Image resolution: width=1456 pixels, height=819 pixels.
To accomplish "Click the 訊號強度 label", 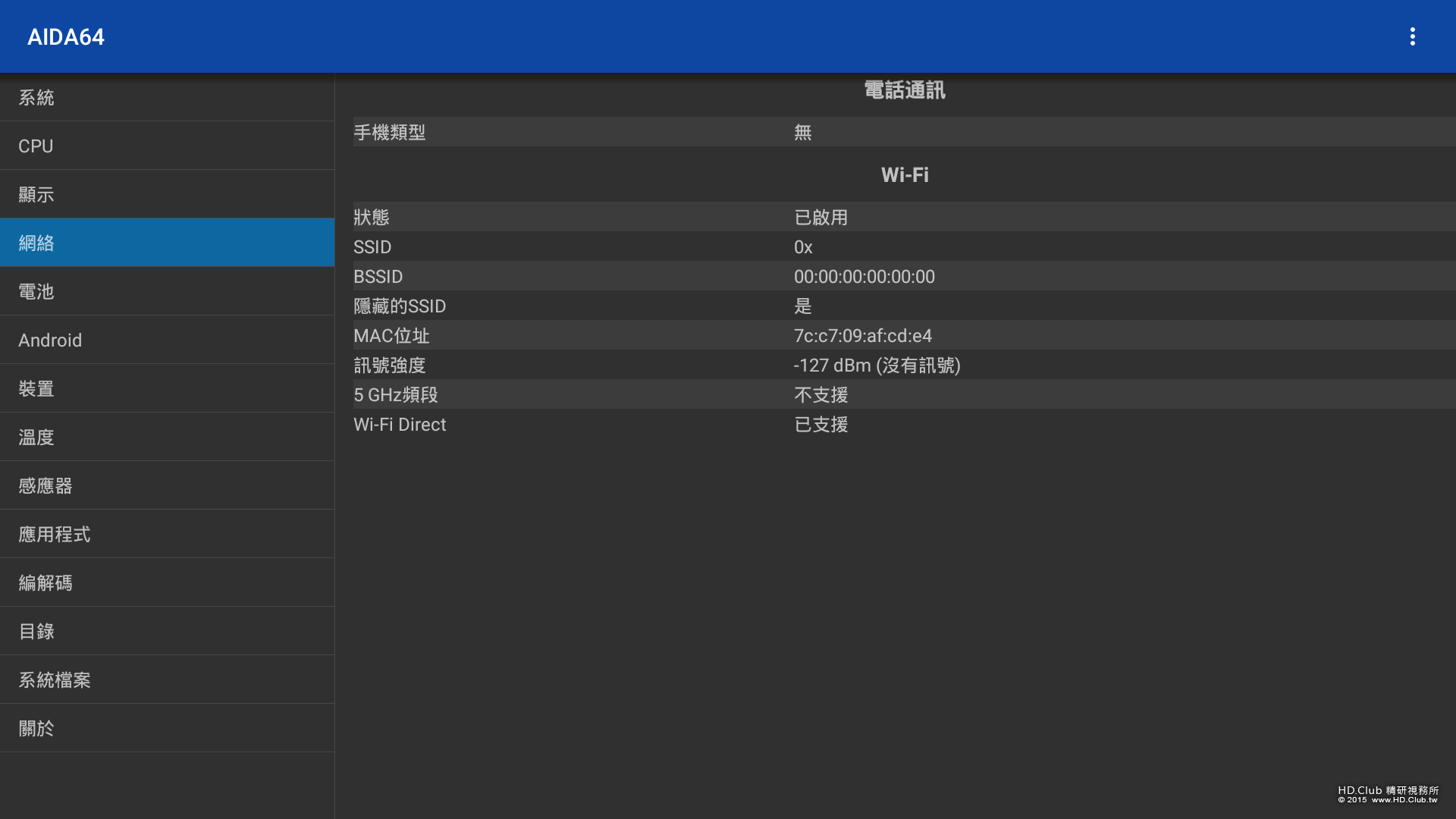I will [x=390, y=366].
